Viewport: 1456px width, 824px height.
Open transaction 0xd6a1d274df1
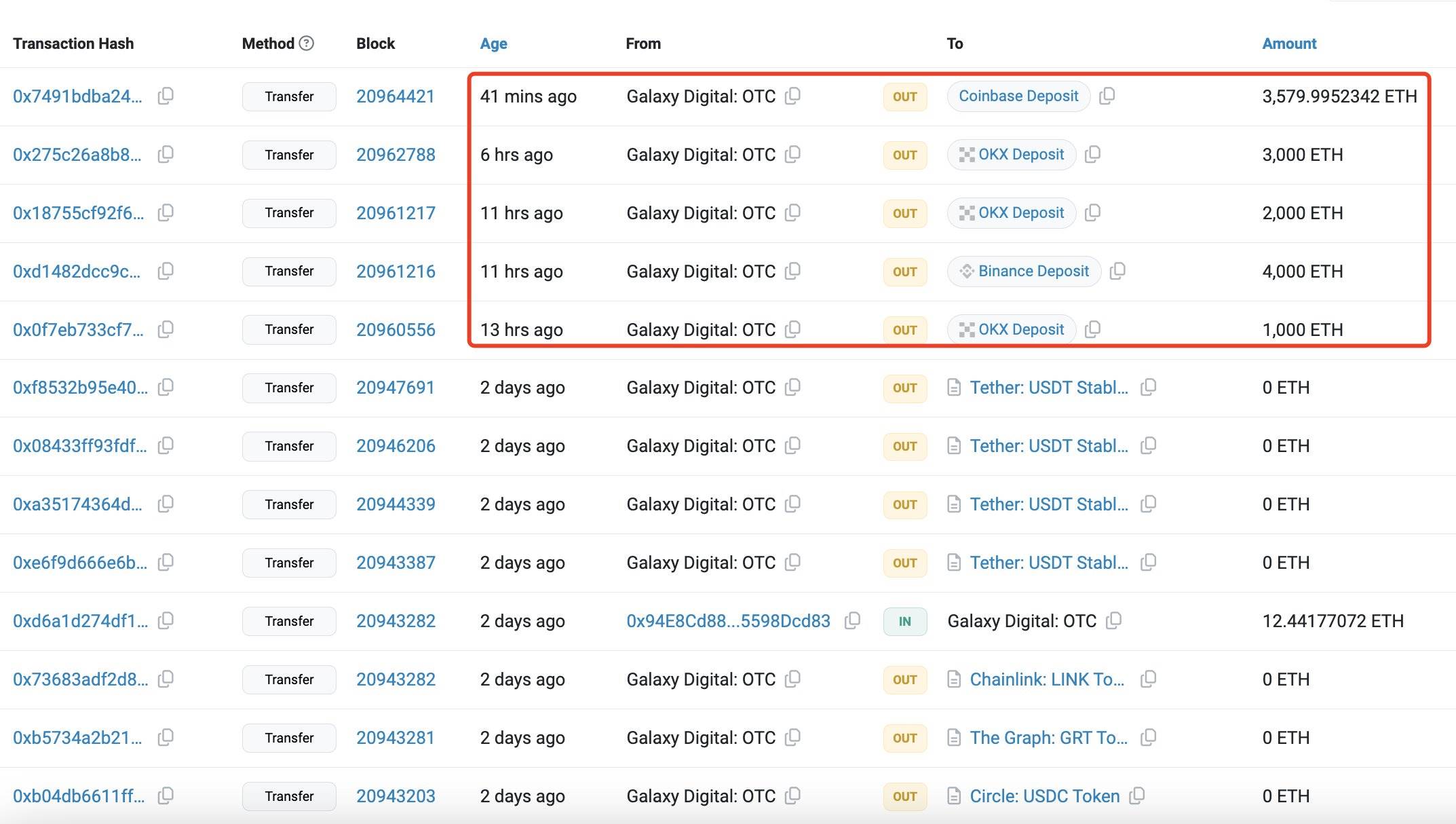pos(80,621)
